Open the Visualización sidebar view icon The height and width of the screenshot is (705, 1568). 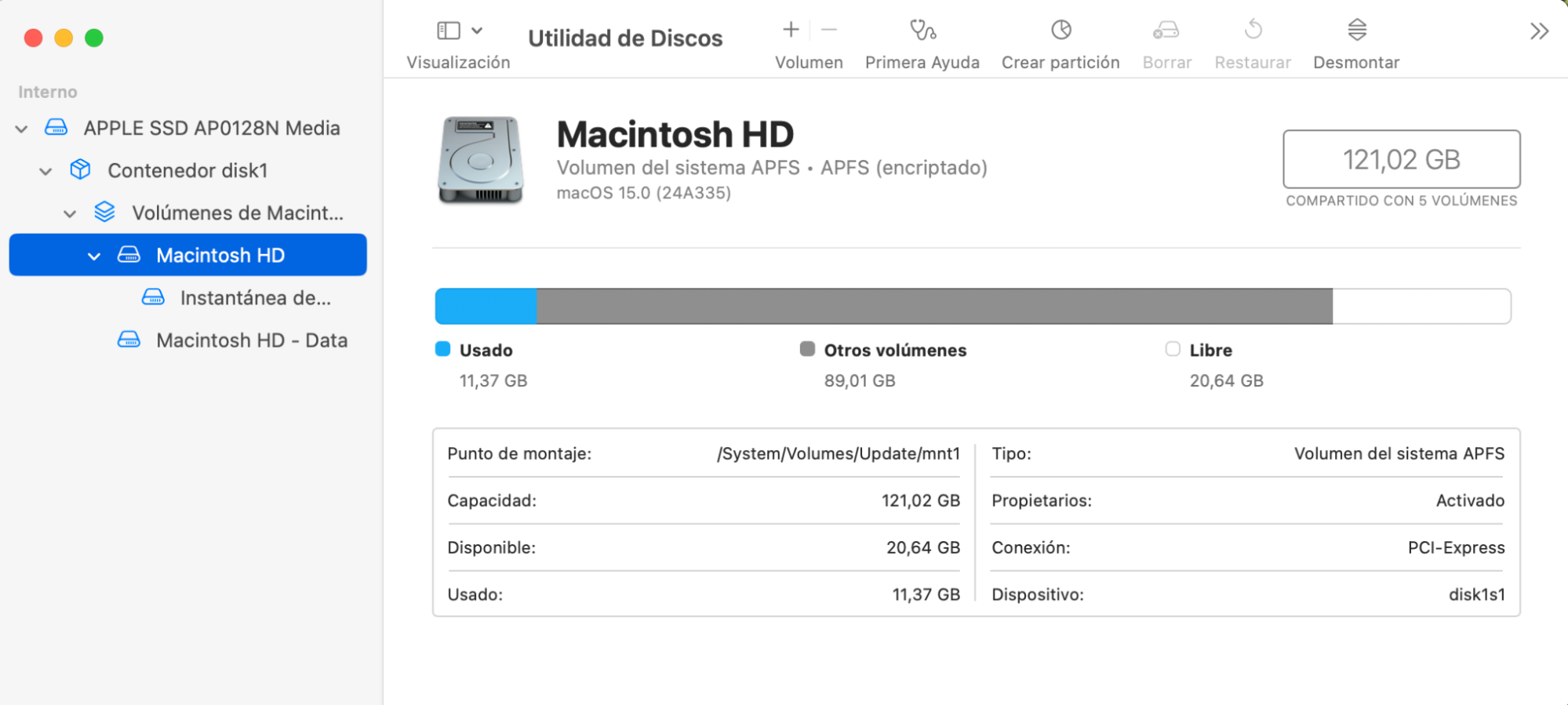click(449, 31)
